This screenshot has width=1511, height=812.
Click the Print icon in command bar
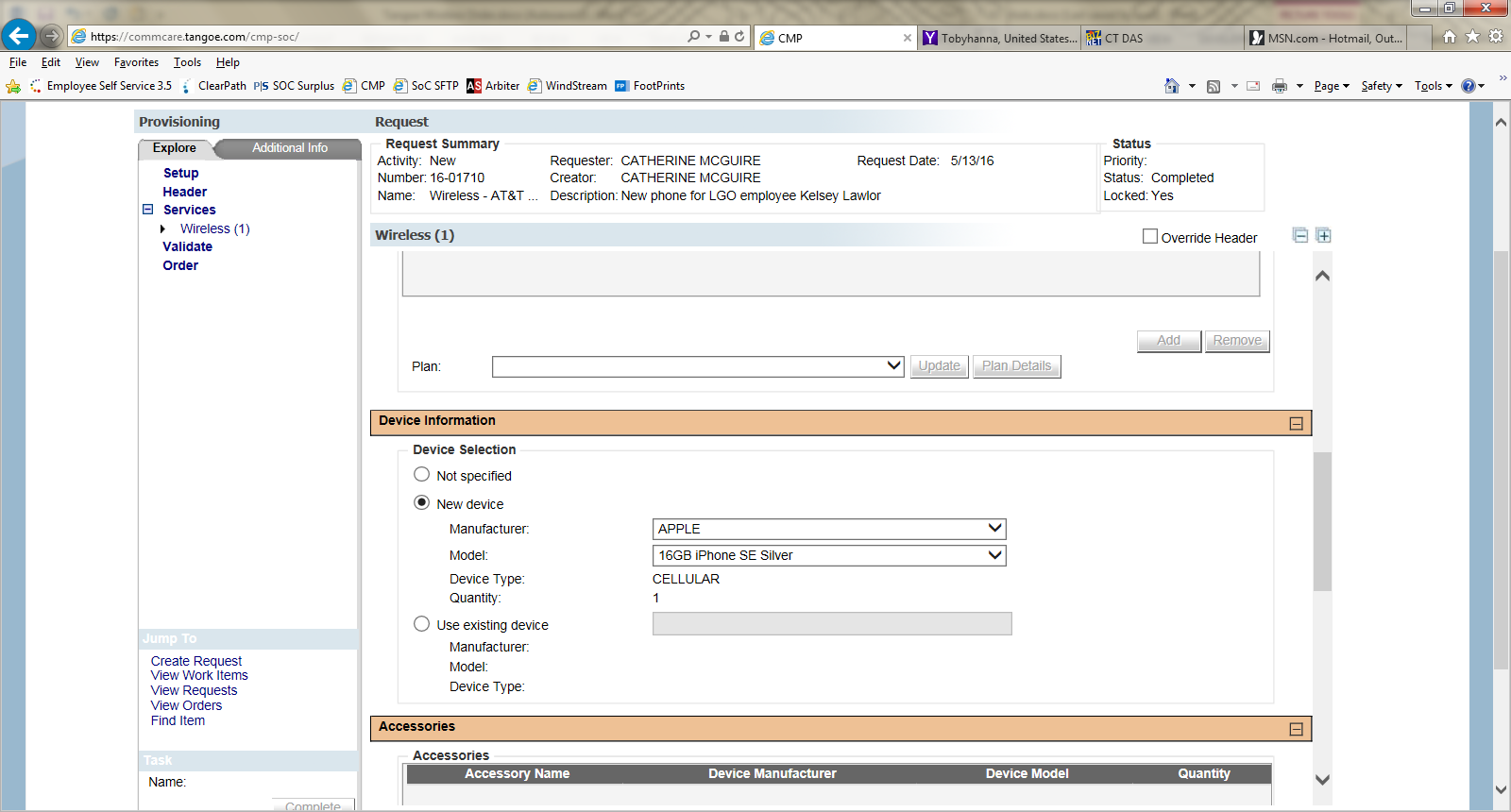tap(1279, 86)
